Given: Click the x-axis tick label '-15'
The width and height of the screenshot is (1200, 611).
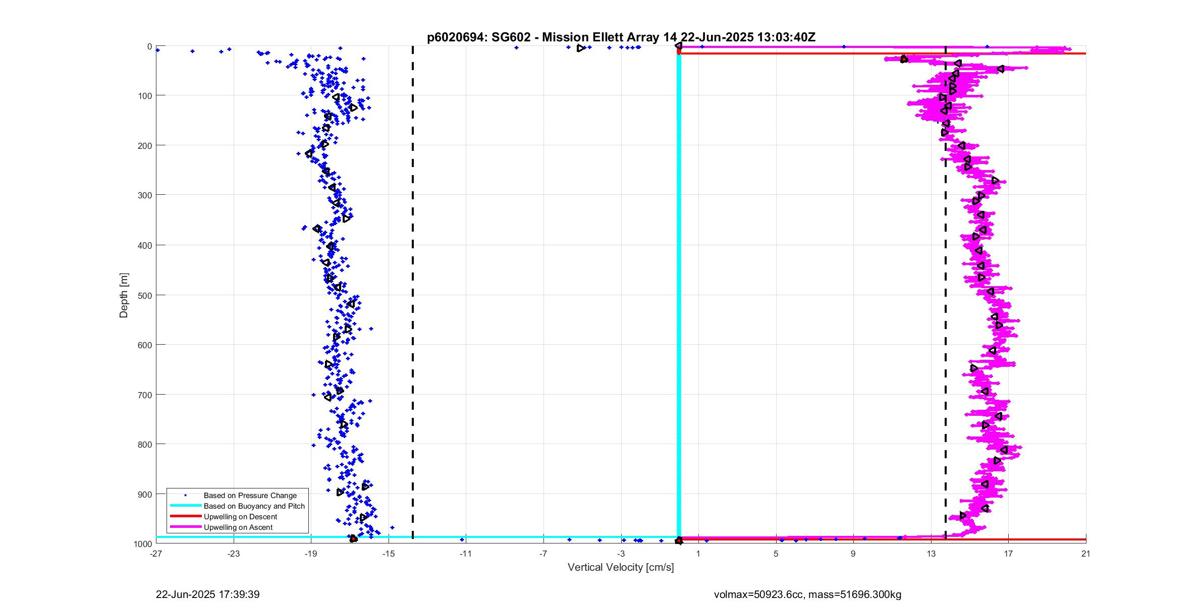Looking at the screenshot, I should 388,553.
